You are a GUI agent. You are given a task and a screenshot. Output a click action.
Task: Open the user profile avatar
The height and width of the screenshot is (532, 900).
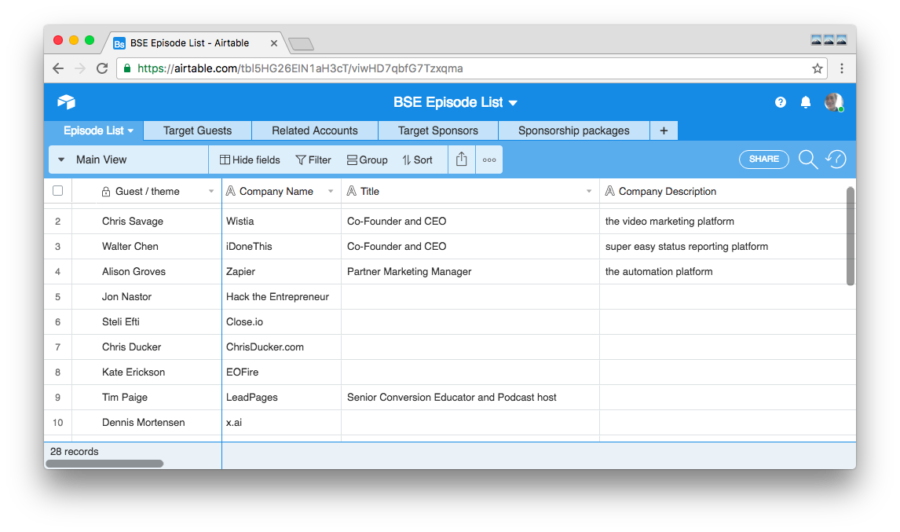pos(833,102)
